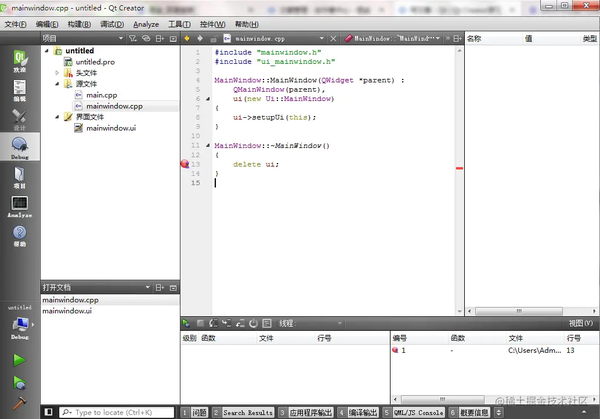
Task: Start debugging with the run-debug icon
Action: [x=19, y=383]
